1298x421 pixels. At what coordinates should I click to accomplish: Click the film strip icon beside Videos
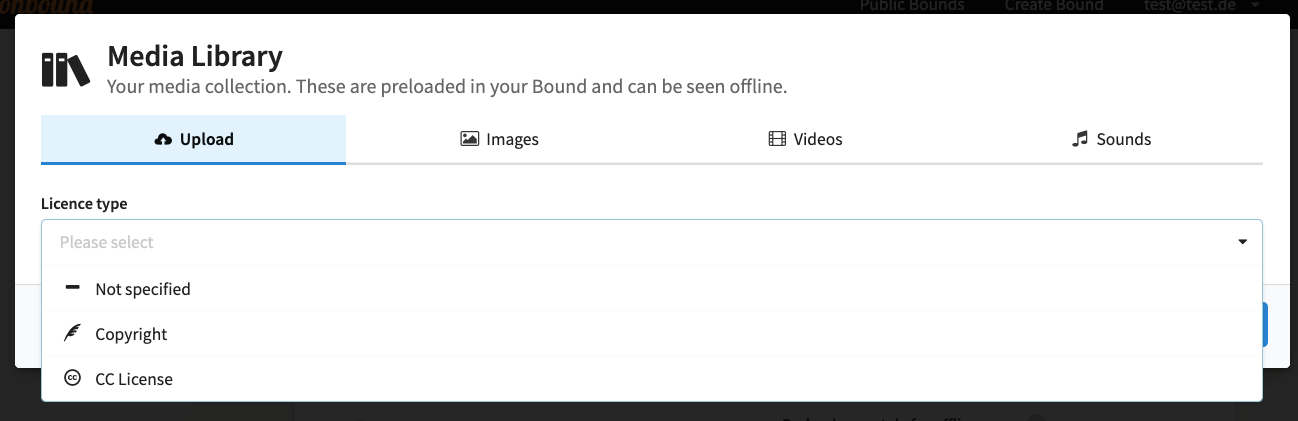(x=777, y=139)
